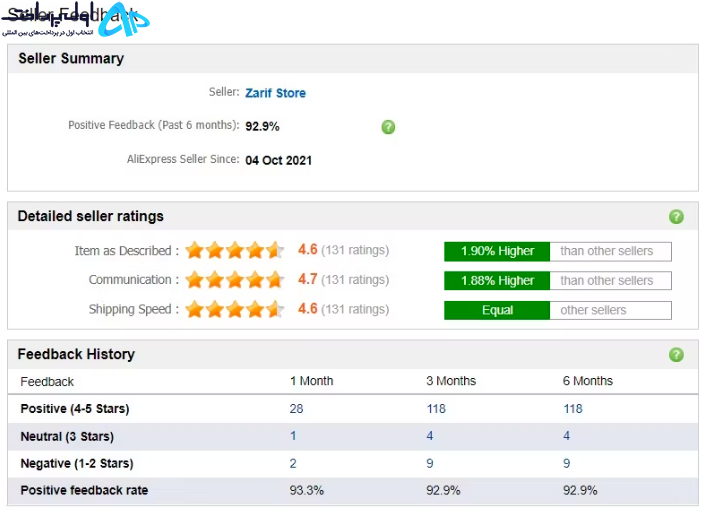The height and width of the screenshot is (525, 714).
Task: Click the 6 Months column header
Action: pyautogui.click(x=587, y=381)
